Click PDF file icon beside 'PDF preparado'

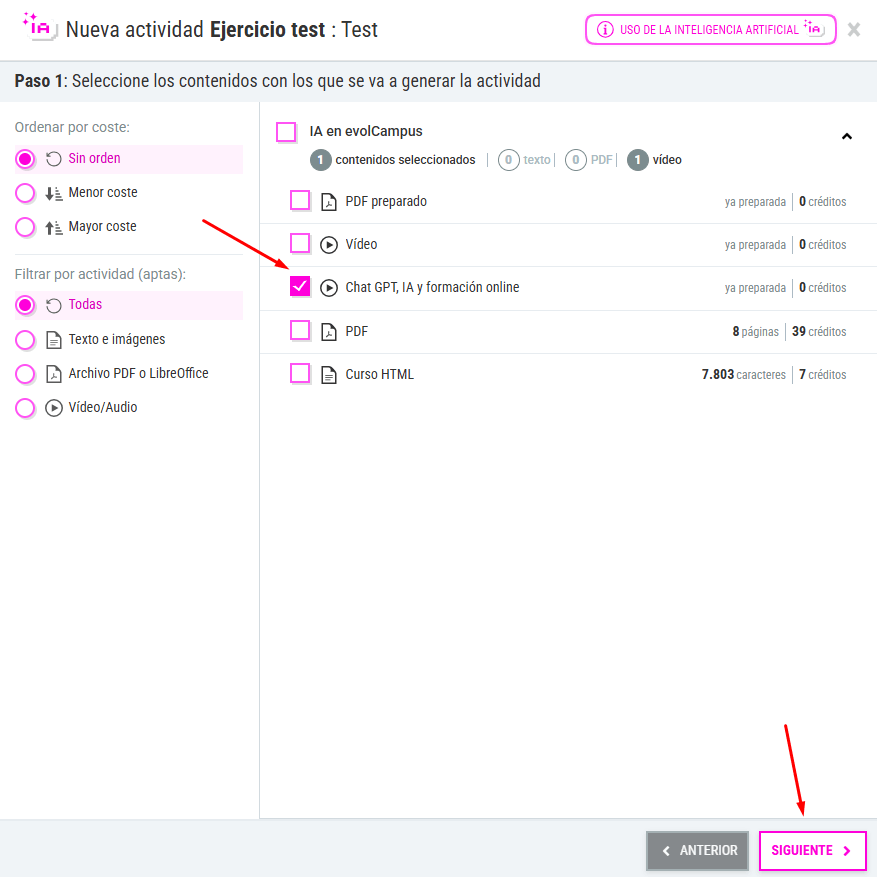point(329,202)
